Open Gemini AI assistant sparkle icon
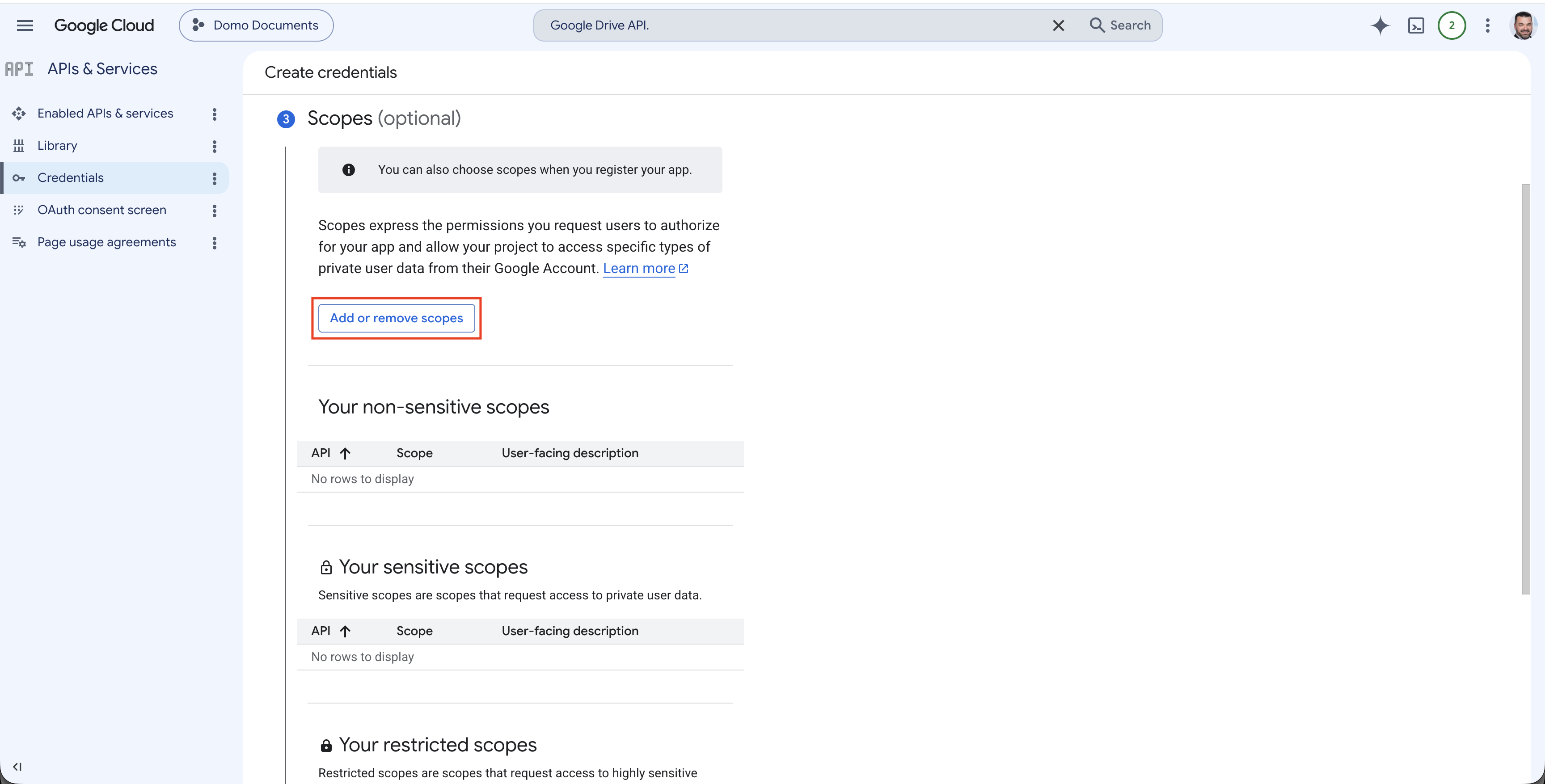Image resolution: width=1545 pixels, height=784 pixels. (x=1380, y=25)
